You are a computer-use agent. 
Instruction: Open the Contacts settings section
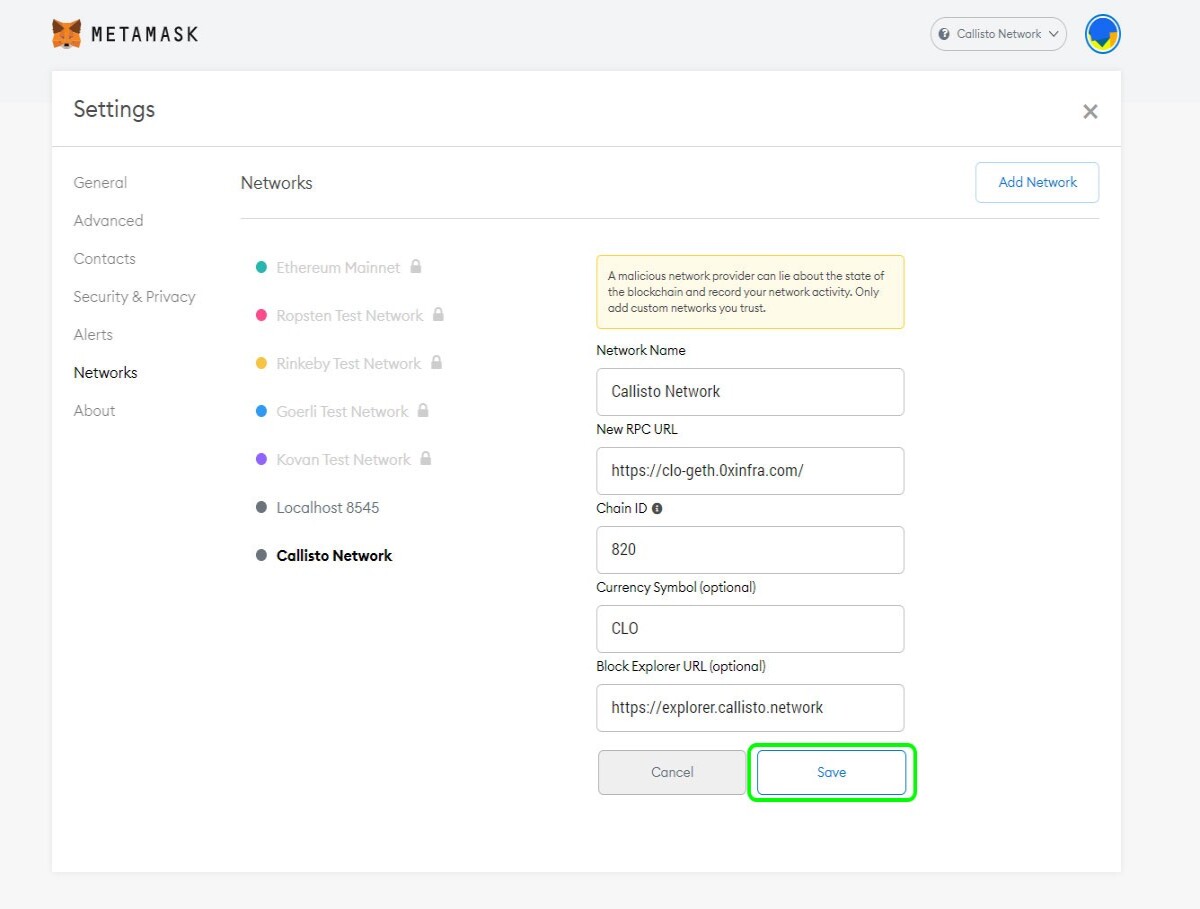point(104,259)
